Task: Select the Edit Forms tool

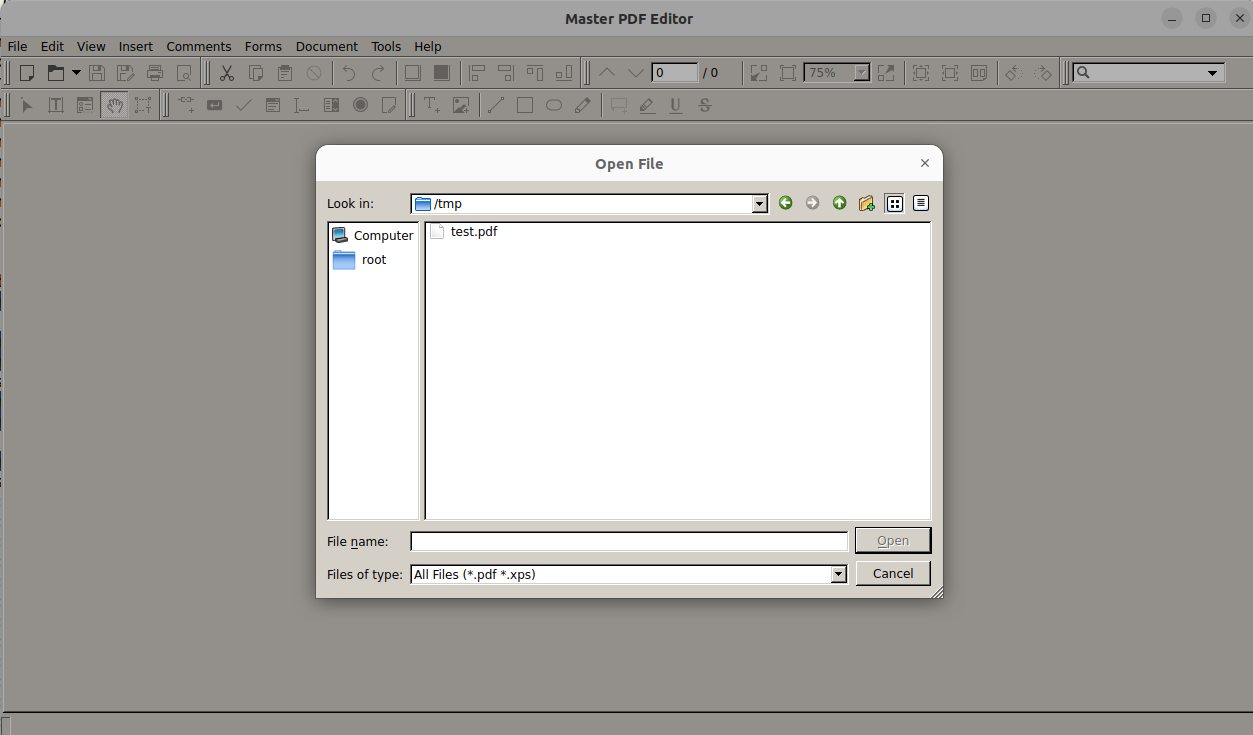Action: click(85, 105)
